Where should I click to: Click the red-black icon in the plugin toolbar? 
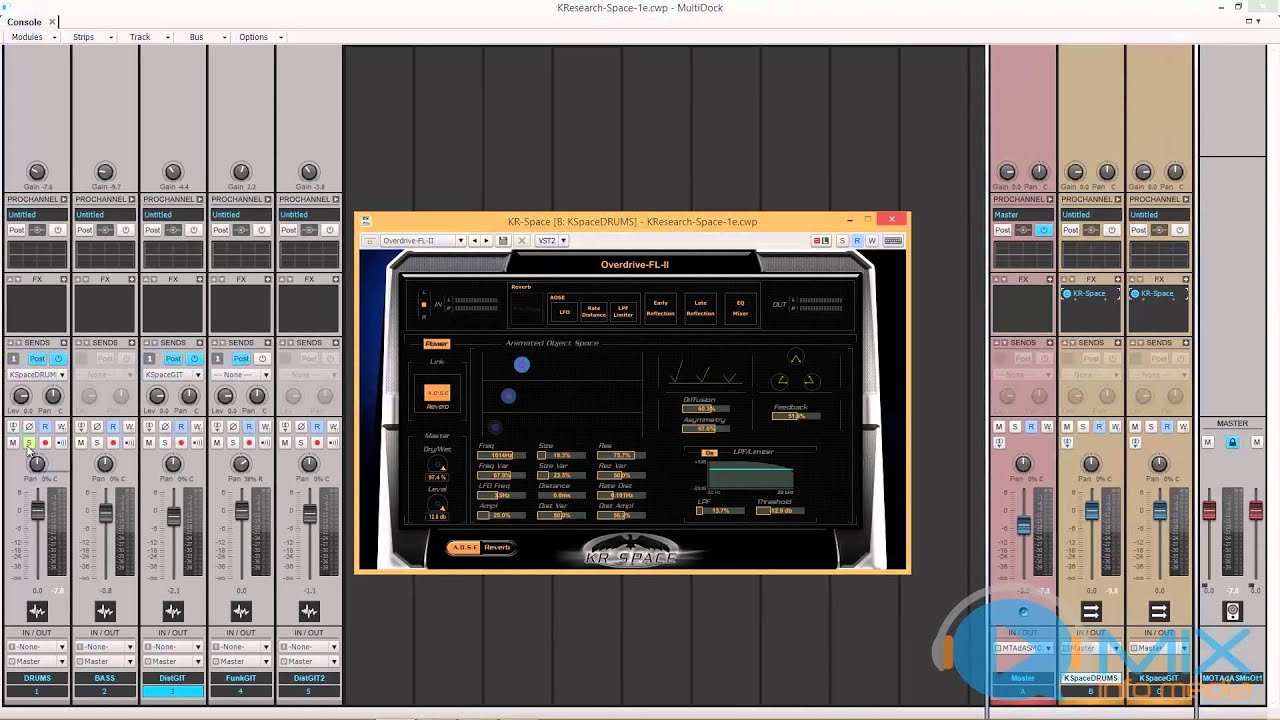(822, 240)
